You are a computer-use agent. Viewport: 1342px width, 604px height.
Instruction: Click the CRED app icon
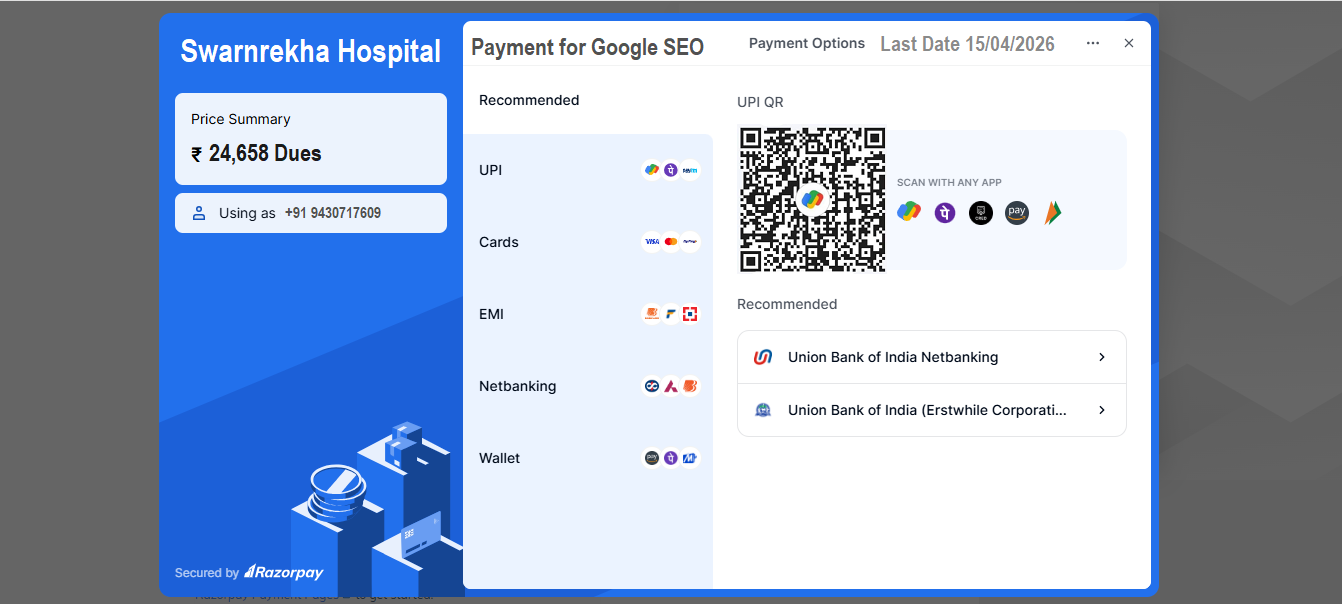click(981, 212)
